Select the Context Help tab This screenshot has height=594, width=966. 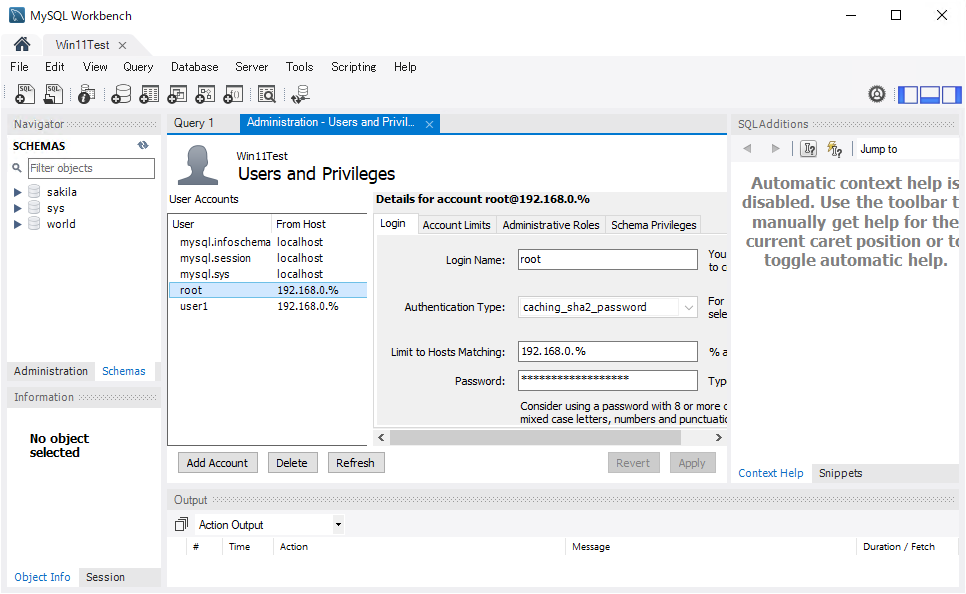click(x=771, y=473)
